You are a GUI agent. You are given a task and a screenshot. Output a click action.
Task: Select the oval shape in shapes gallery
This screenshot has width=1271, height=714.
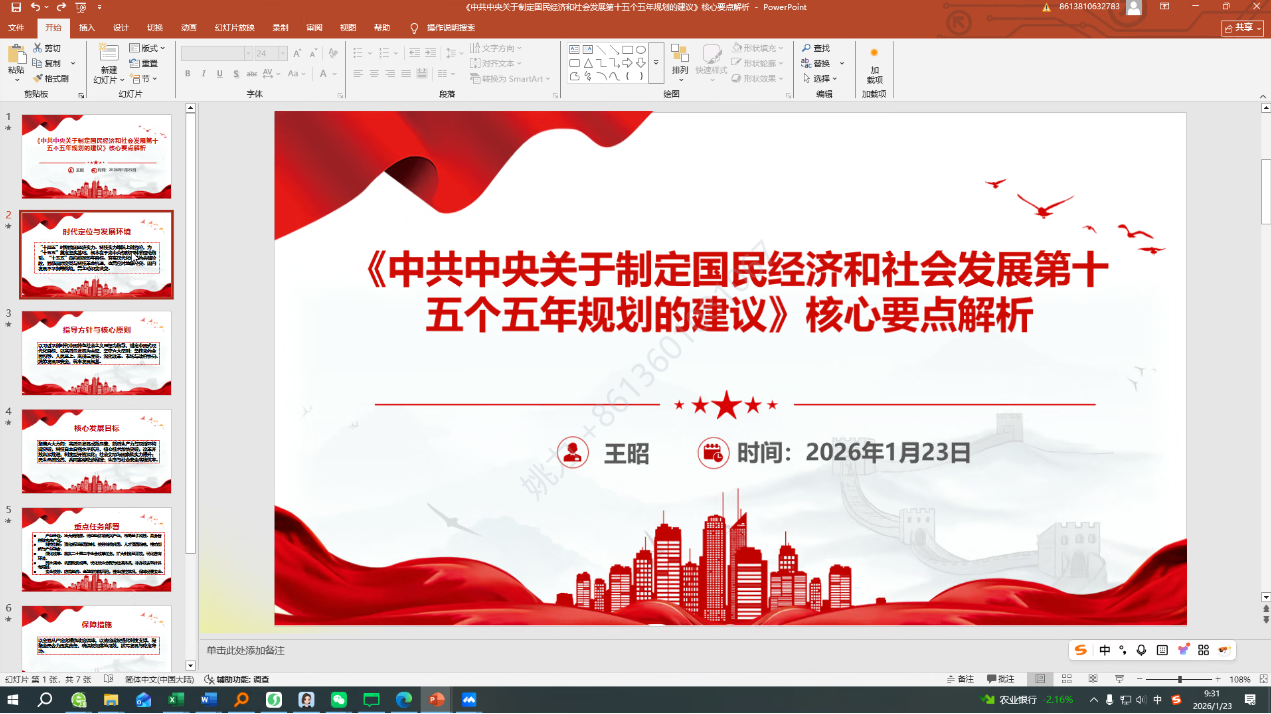click(x=641, y=49)
